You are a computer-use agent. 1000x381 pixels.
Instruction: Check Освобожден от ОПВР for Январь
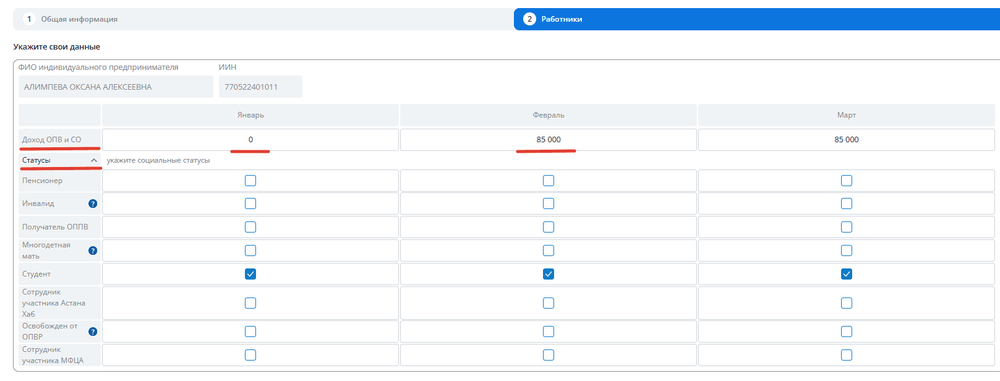pos(251,331)
